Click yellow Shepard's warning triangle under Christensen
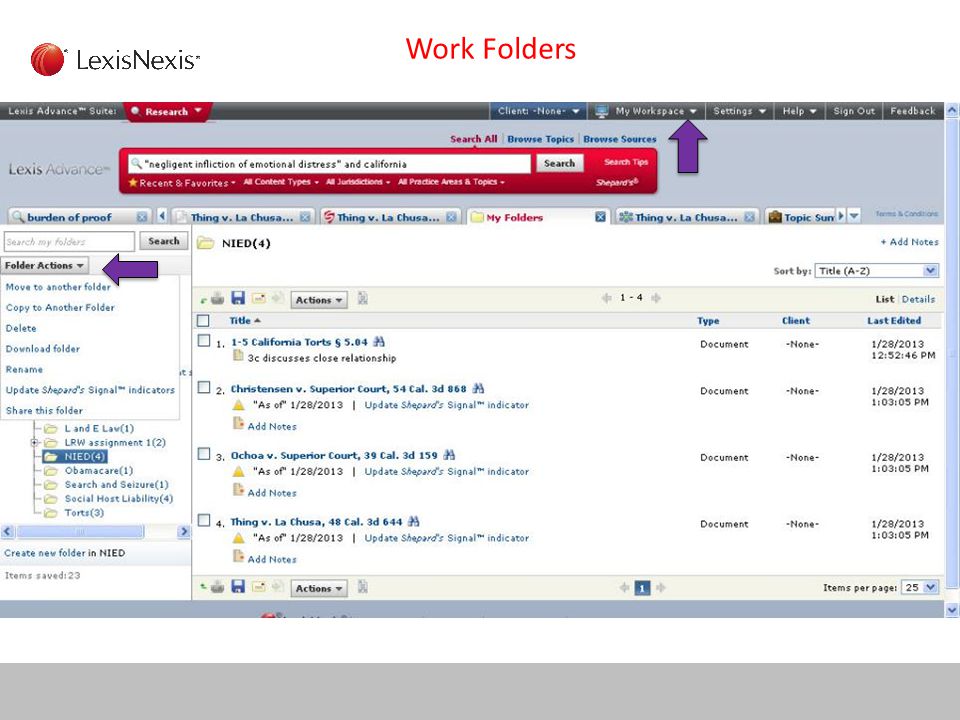 [239, 405]
